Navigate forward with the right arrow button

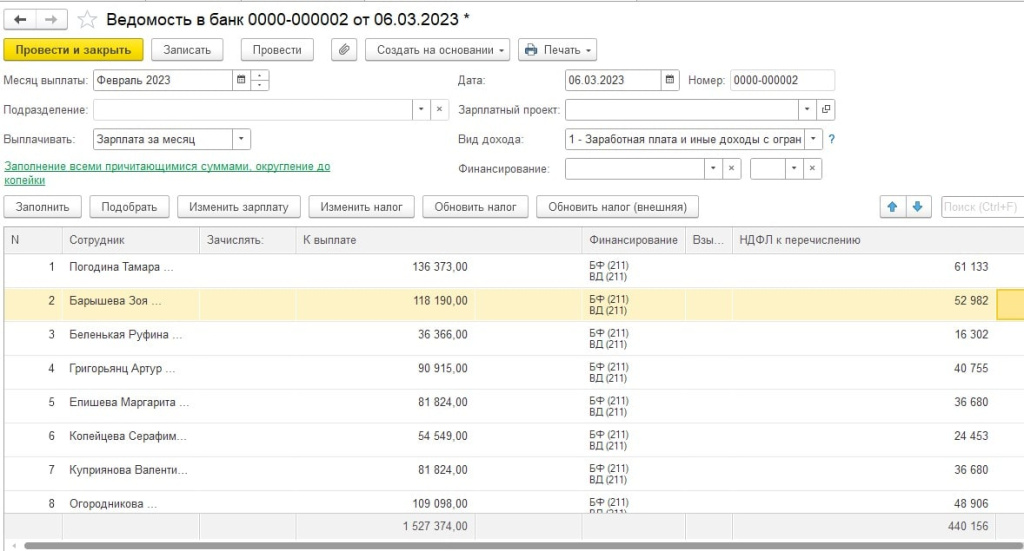click(51, 20)
